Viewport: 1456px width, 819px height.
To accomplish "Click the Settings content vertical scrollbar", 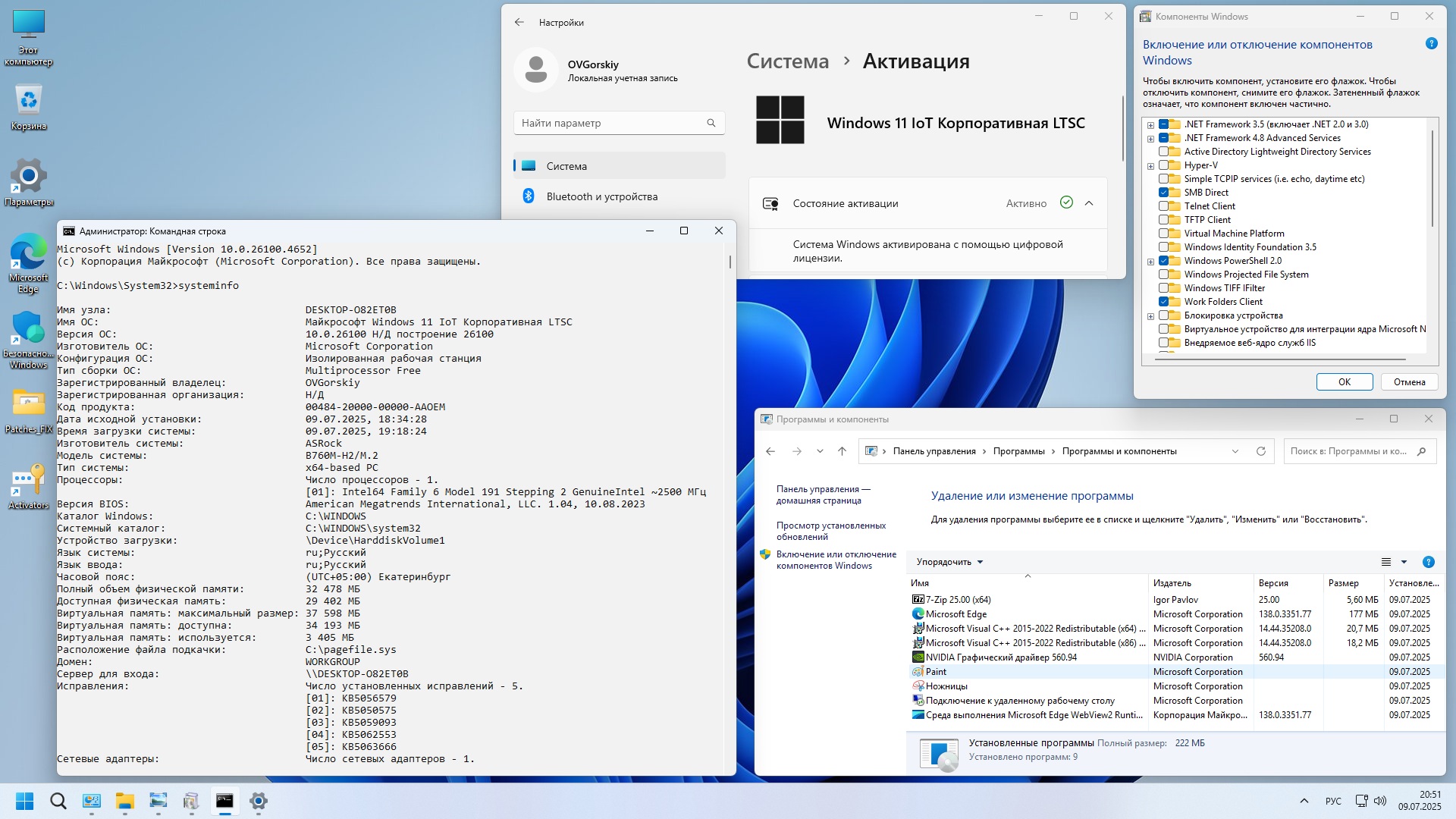I will [x=1122, y=127].
